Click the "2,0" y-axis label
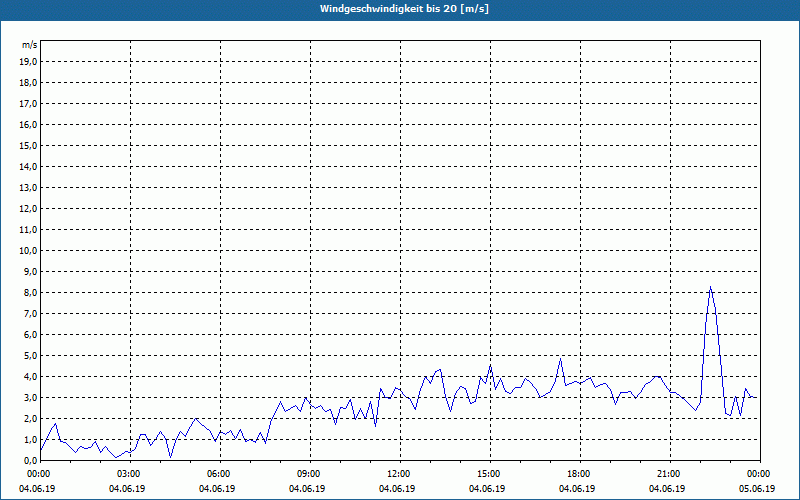Screen dimensions: 800x500 click(x=30, y=419)
